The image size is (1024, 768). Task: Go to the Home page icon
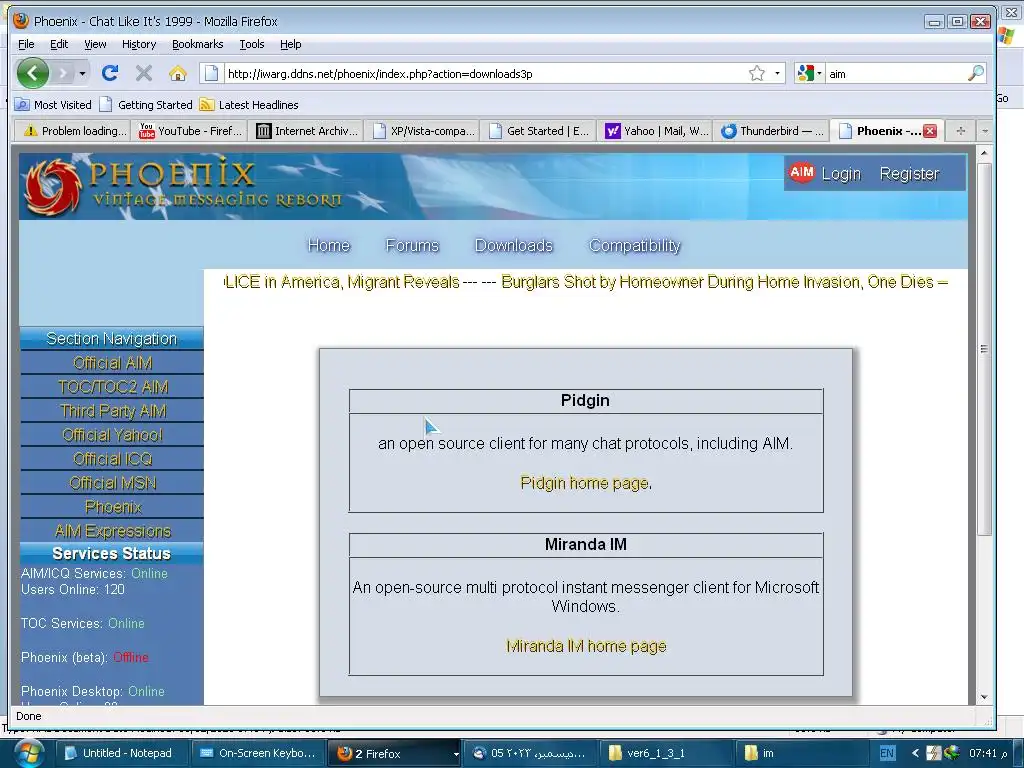tap(178, 73)
